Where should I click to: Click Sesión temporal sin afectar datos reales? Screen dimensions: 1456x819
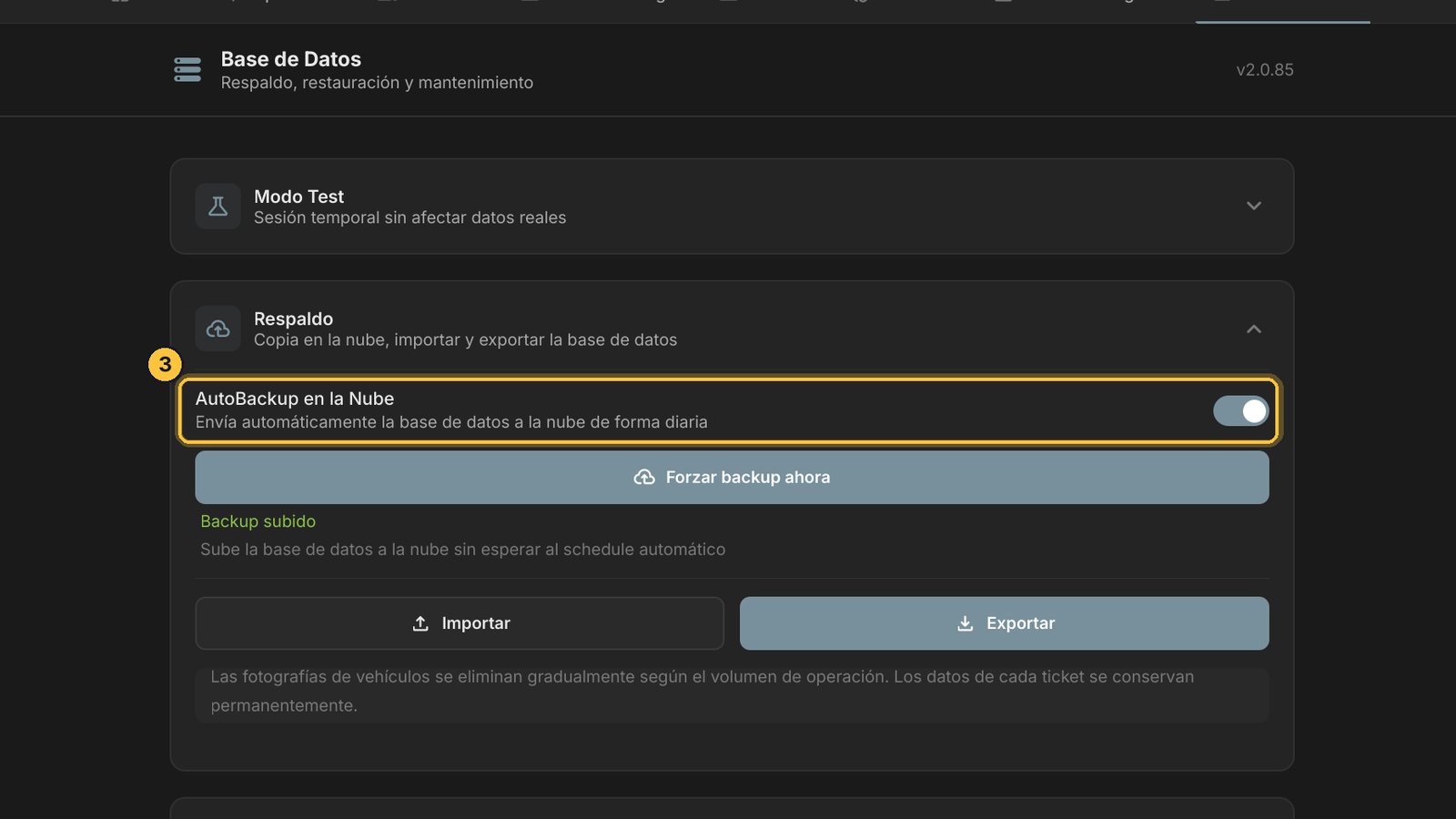409,217
